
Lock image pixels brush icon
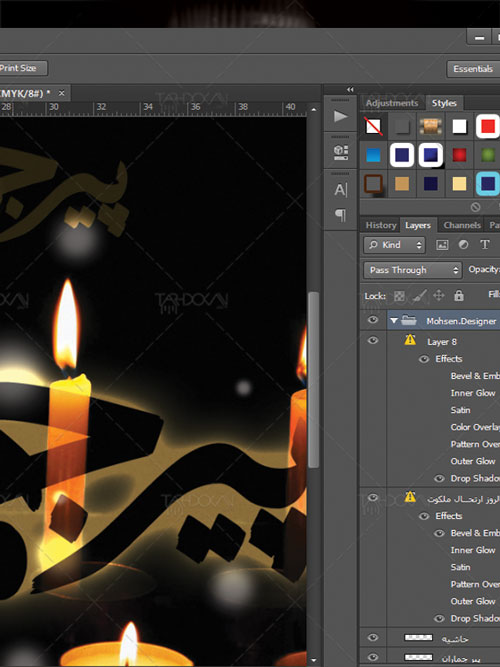coord(420,296)
